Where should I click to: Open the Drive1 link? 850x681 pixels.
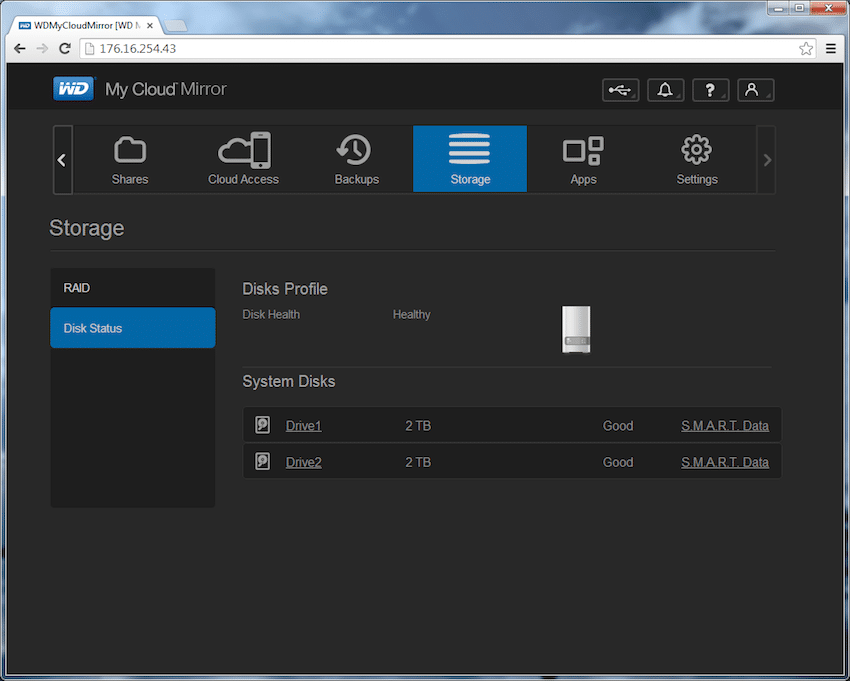[304, 426]
